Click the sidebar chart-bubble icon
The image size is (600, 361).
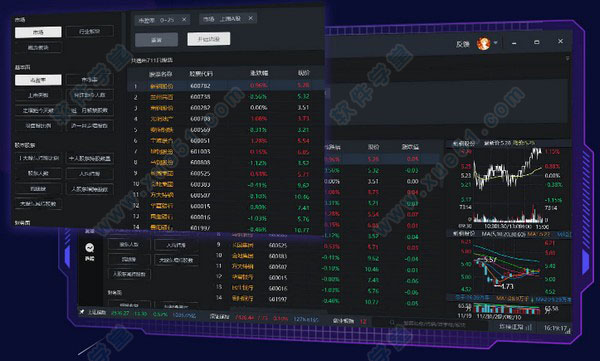coord(90,248)
